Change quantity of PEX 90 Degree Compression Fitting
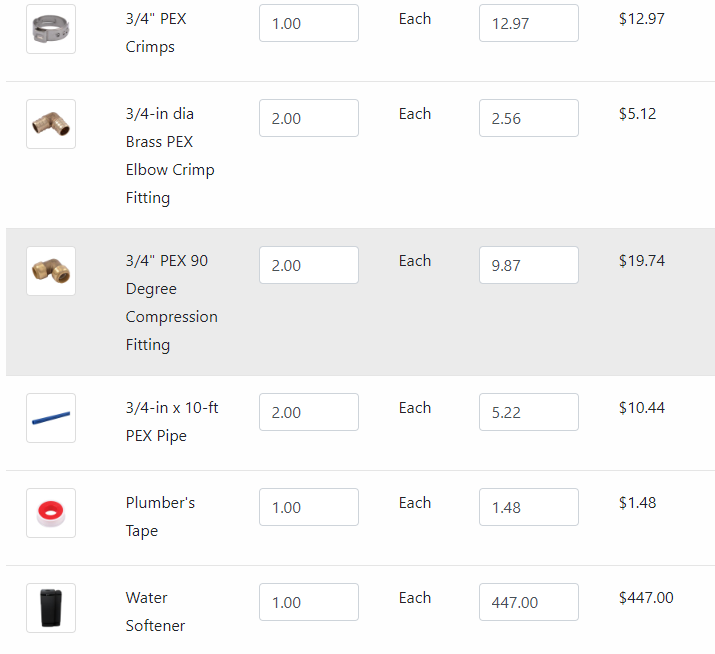 pyautogui.click(x=309, y=265)
